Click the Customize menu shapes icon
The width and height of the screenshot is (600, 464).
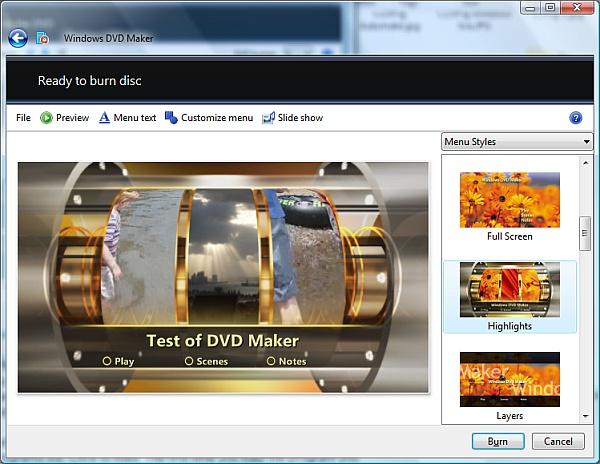click(171, 117)
